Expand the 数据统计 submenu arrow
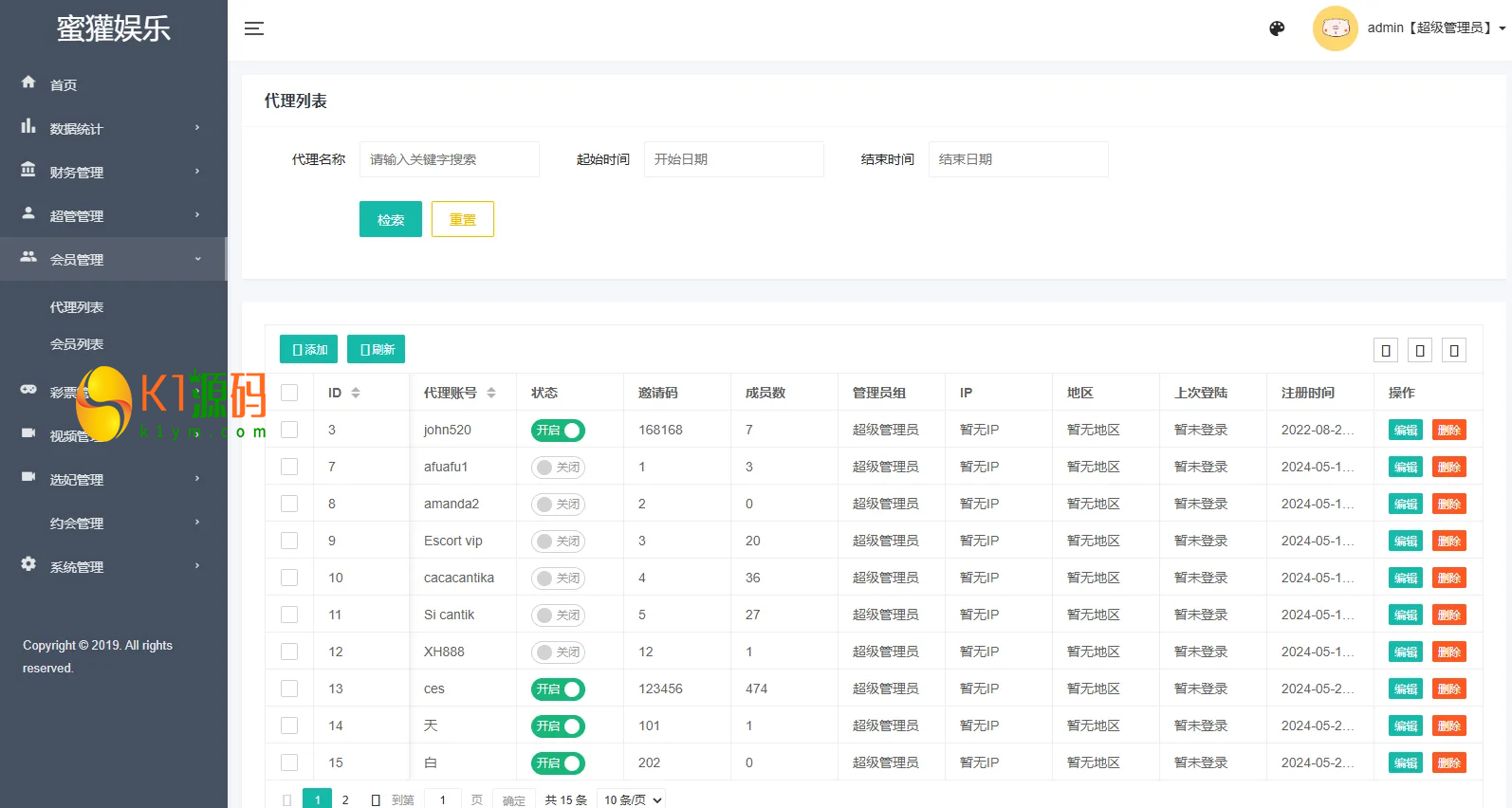 tap(197, 128)
